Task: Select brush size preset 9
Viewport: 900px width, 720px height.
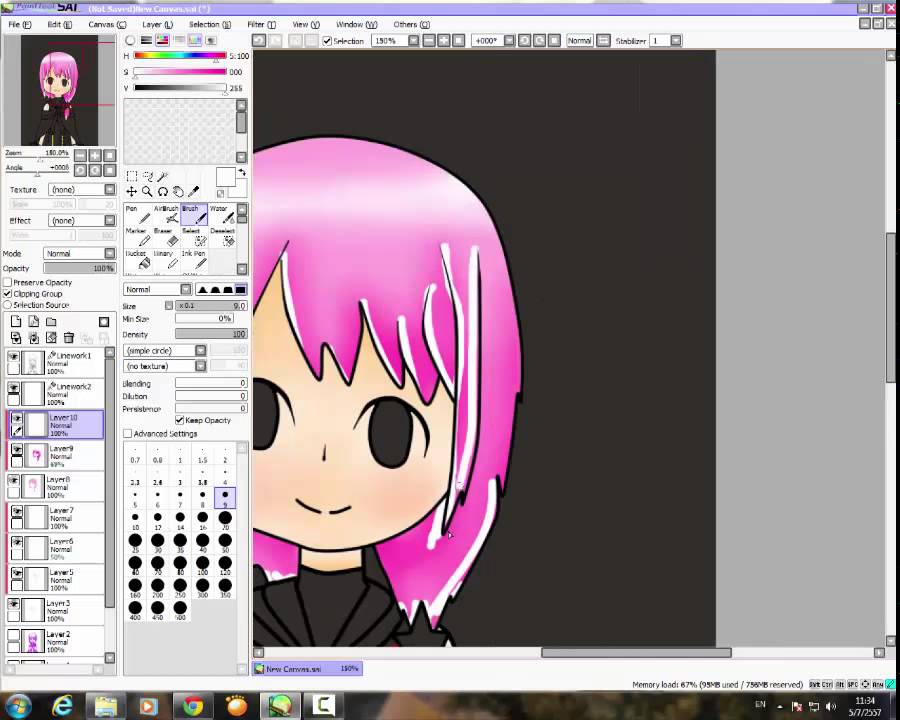Action: click(x=225, y=498)
